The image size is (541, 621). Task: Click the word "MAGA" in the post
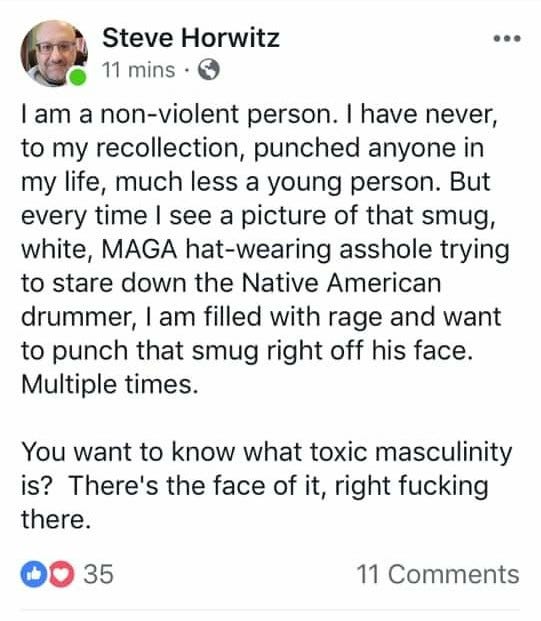coord(139,250)
